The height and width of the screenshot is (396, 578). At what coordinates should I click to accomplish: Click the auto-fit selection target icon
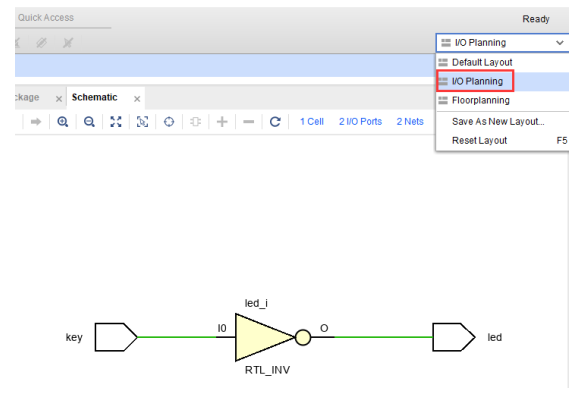coord(169,122)
